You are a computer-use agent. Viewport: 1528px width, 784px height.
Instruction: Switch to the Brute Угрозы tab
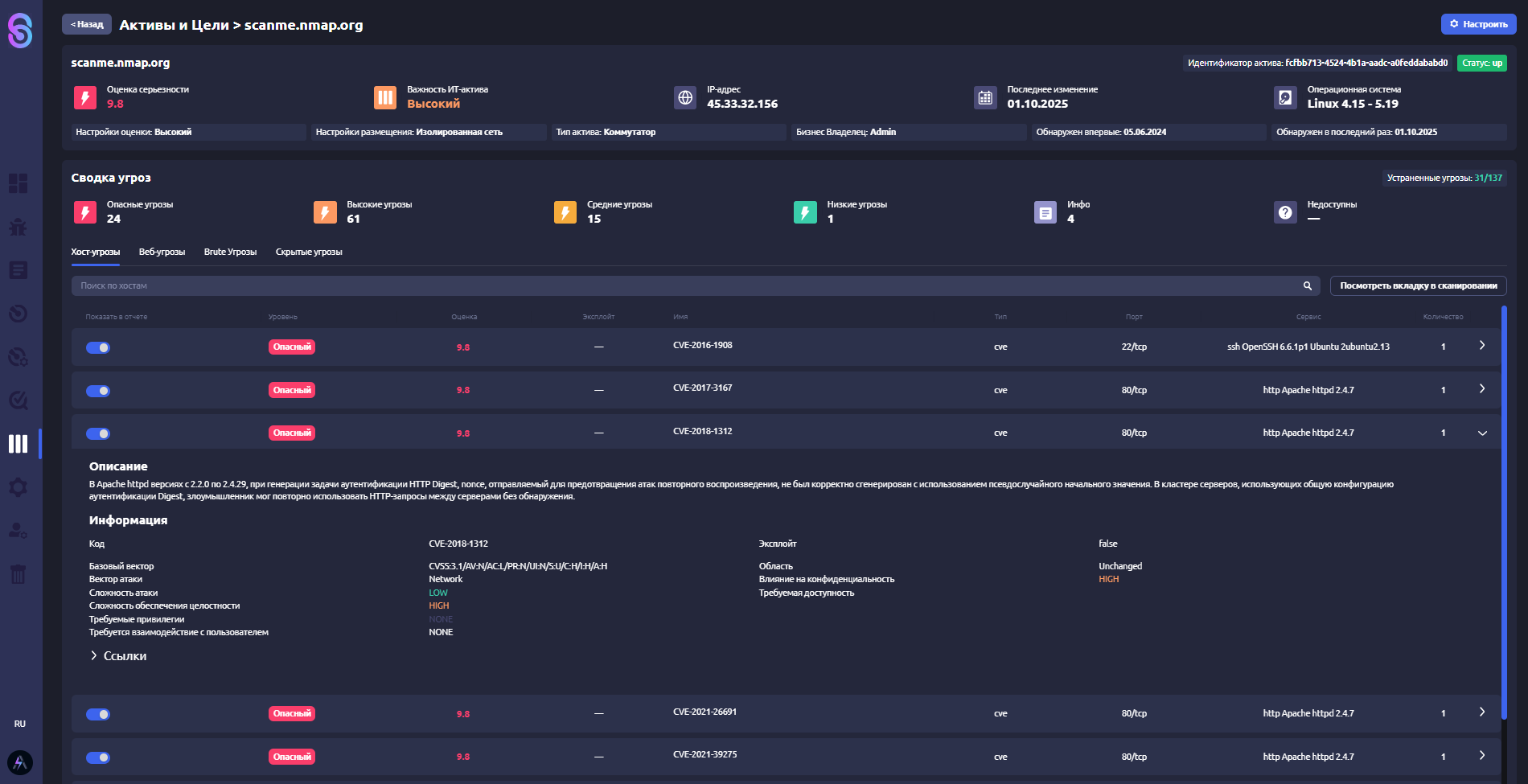pyautogui.click(x=230, y=252)
